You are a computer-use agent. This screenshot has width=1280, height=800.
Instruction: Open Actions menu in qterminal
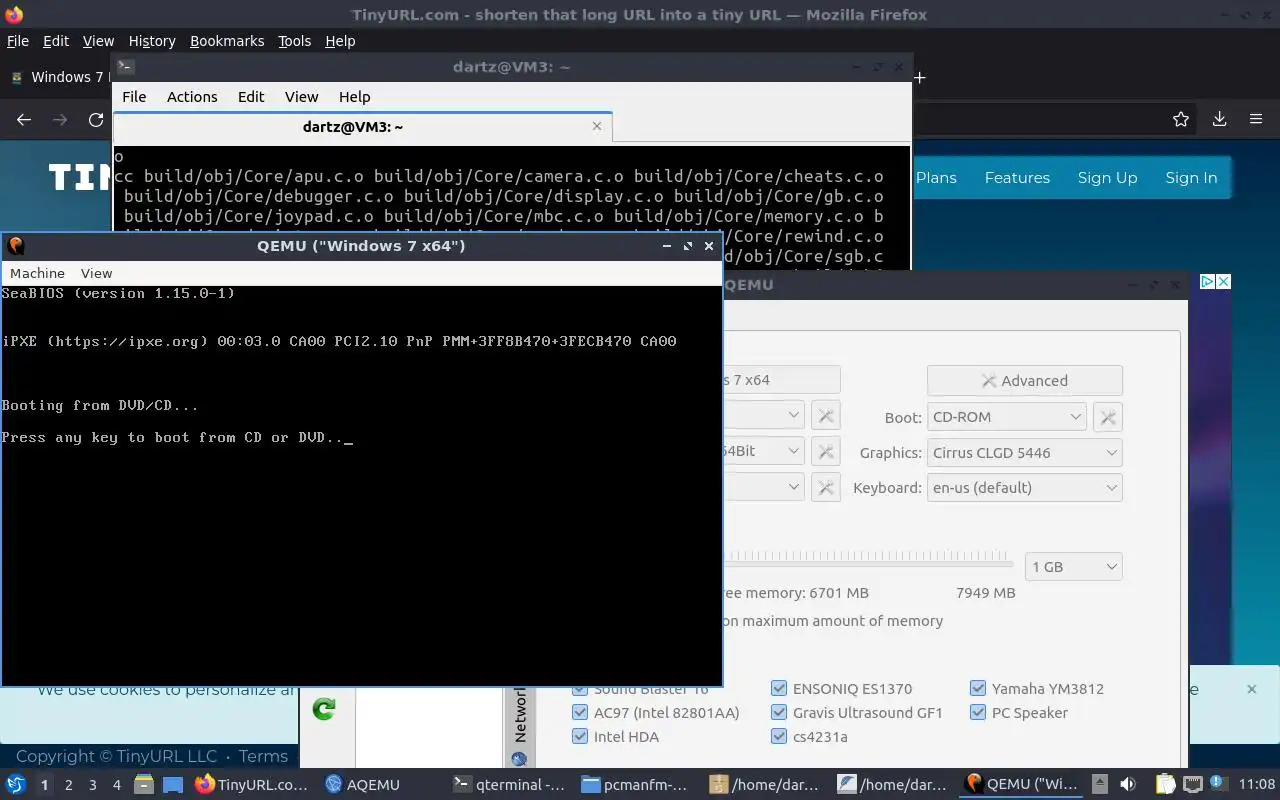click(x=192, y=97)
